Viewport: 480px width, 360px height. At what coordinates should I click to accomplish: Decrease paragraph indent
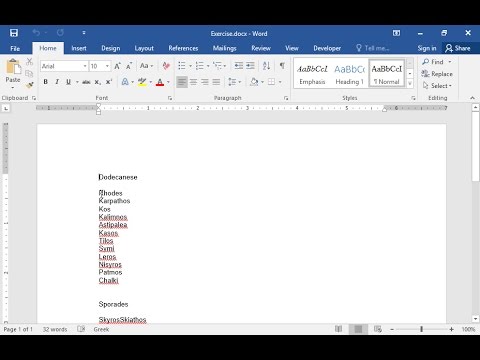[x=239, y=66]
